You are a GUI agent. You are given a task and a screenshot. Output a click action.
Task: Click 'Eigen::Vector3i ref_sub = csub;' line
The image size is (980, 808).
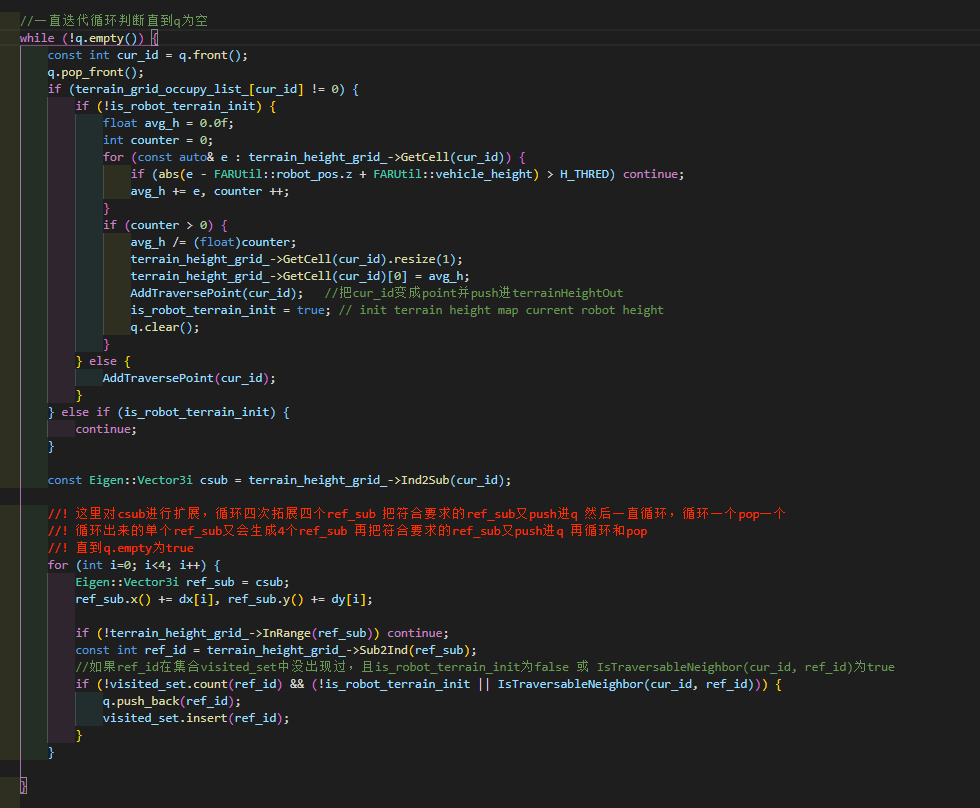click(182, 582)
